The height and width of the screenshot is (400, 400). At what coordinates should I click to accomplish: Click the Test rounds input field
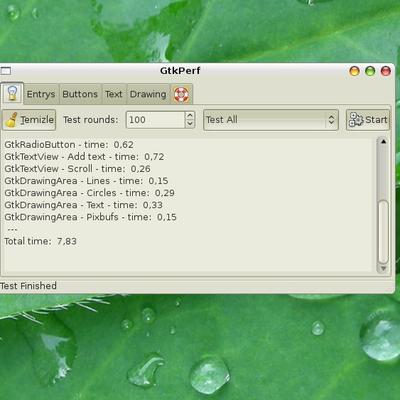(155, 120)
